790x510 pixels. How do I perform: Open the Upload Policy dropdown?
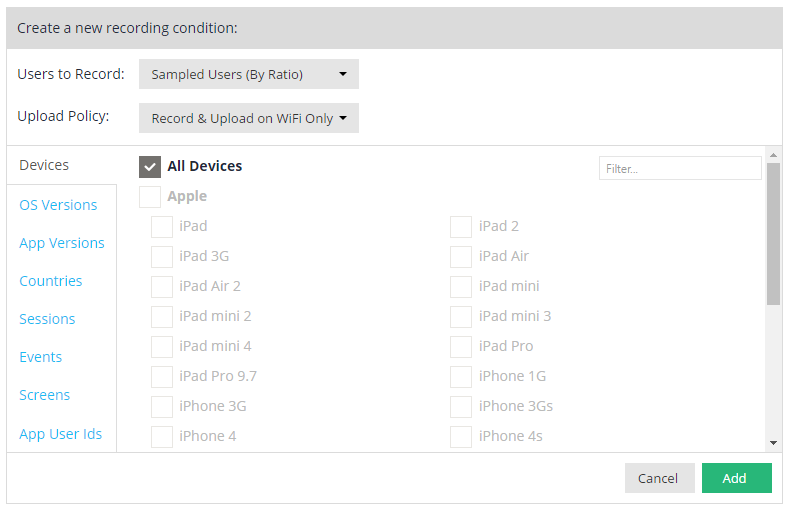coord(248,118)
